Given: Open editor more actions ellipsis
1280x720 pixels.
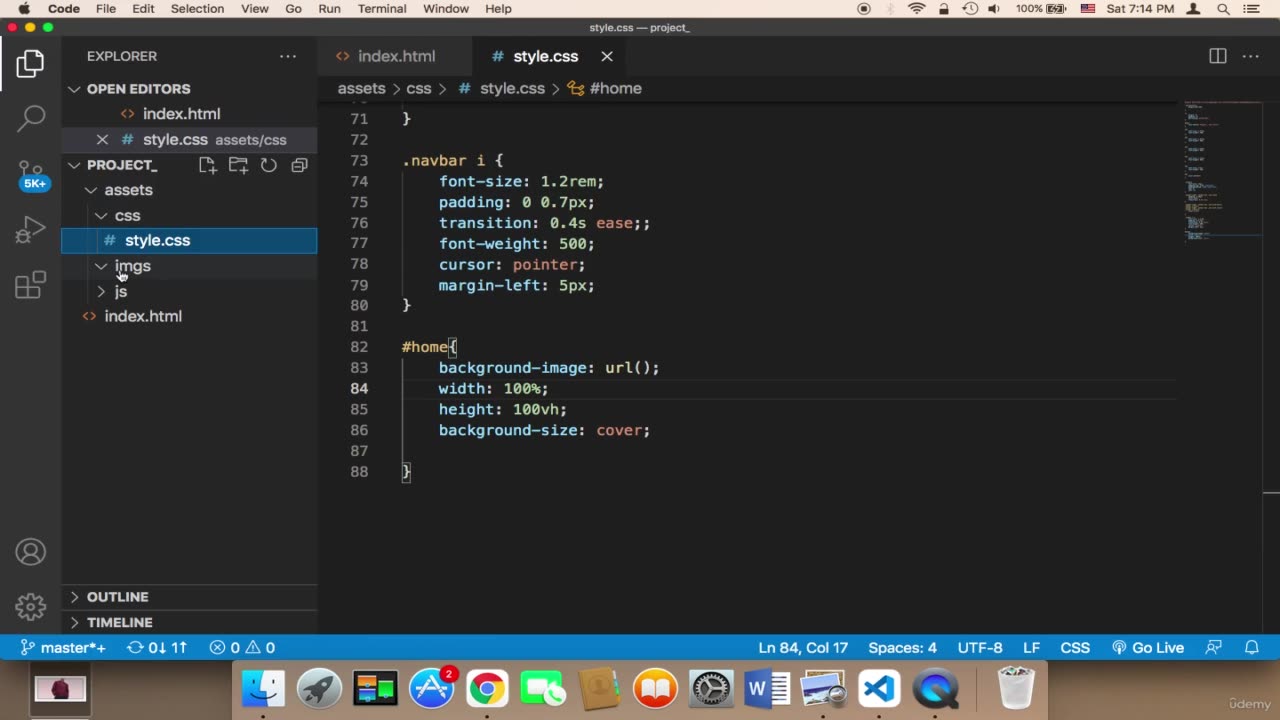Looking at the screenshot, I should [x=1251, y=56].
